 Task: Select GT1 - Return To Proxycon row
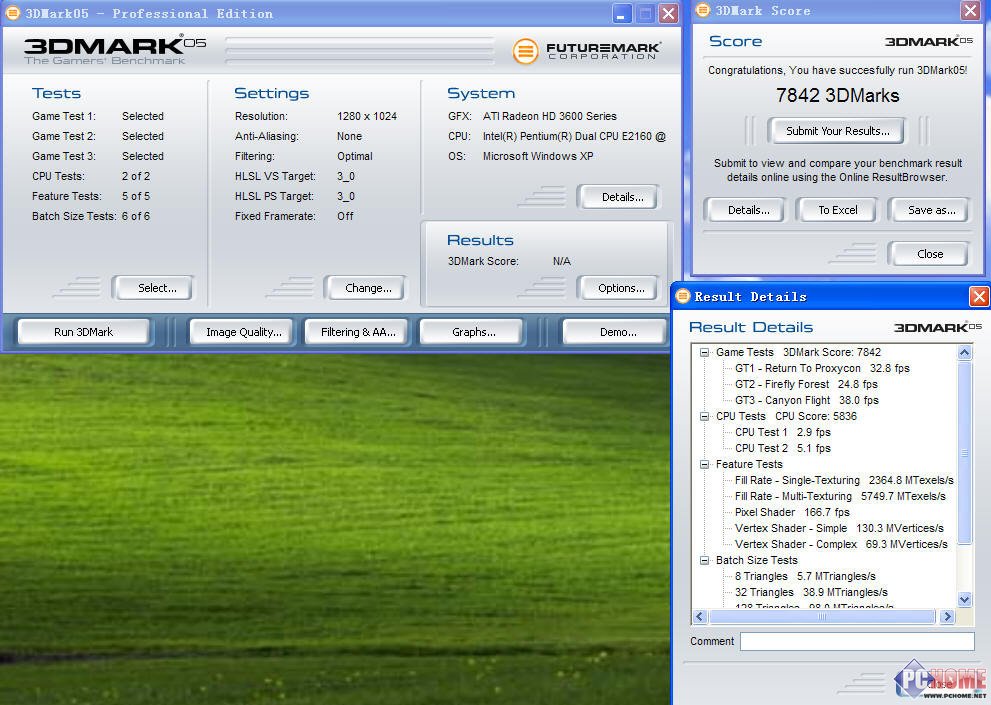tap(822, 368)
